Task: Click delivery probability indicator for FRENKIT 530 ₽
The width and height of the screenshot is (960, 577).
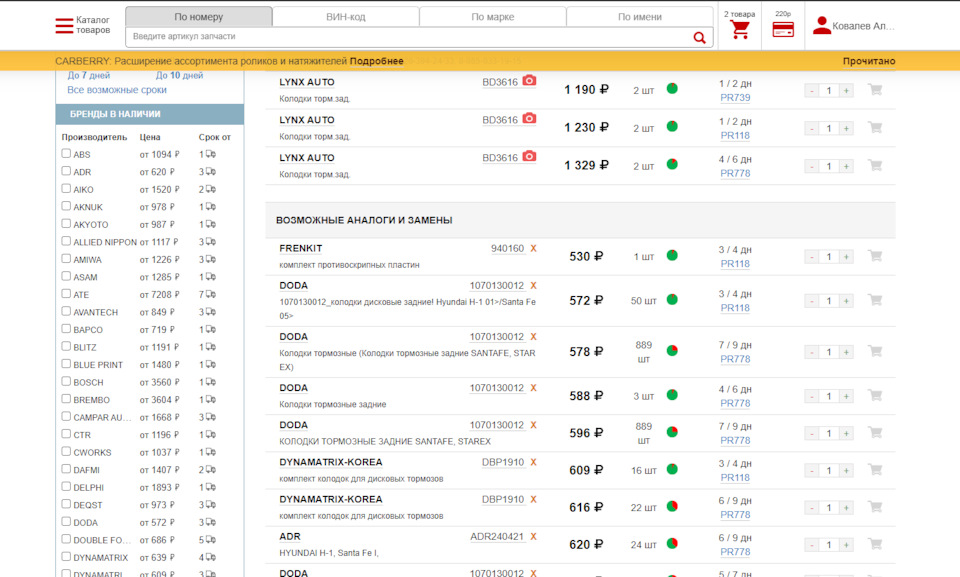Action: (672, 255)
